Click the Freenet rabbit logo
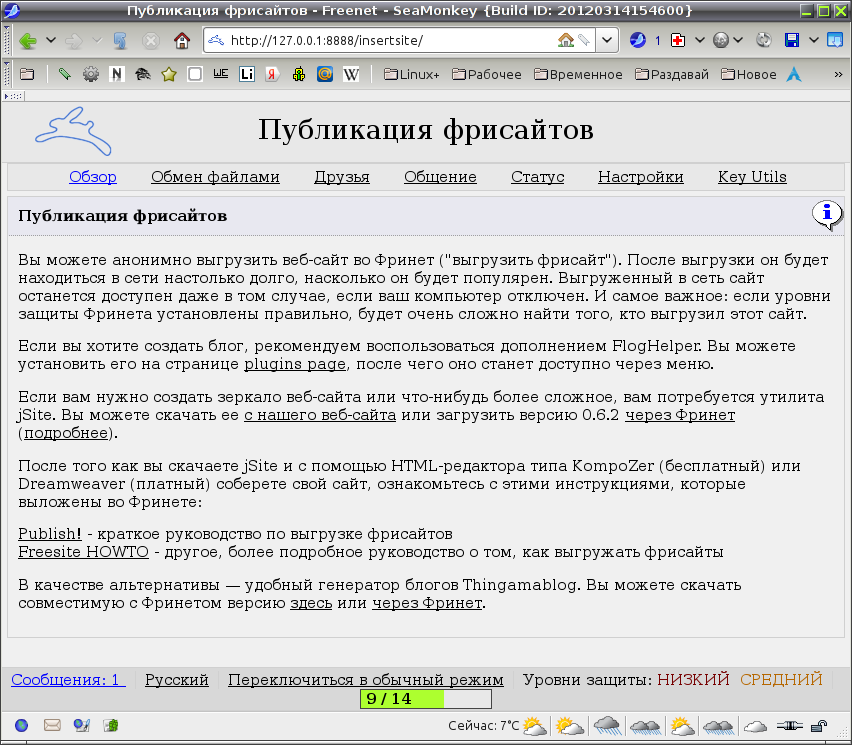The width and height of the screenshot is (852, 745). click(x=73, y=132)
